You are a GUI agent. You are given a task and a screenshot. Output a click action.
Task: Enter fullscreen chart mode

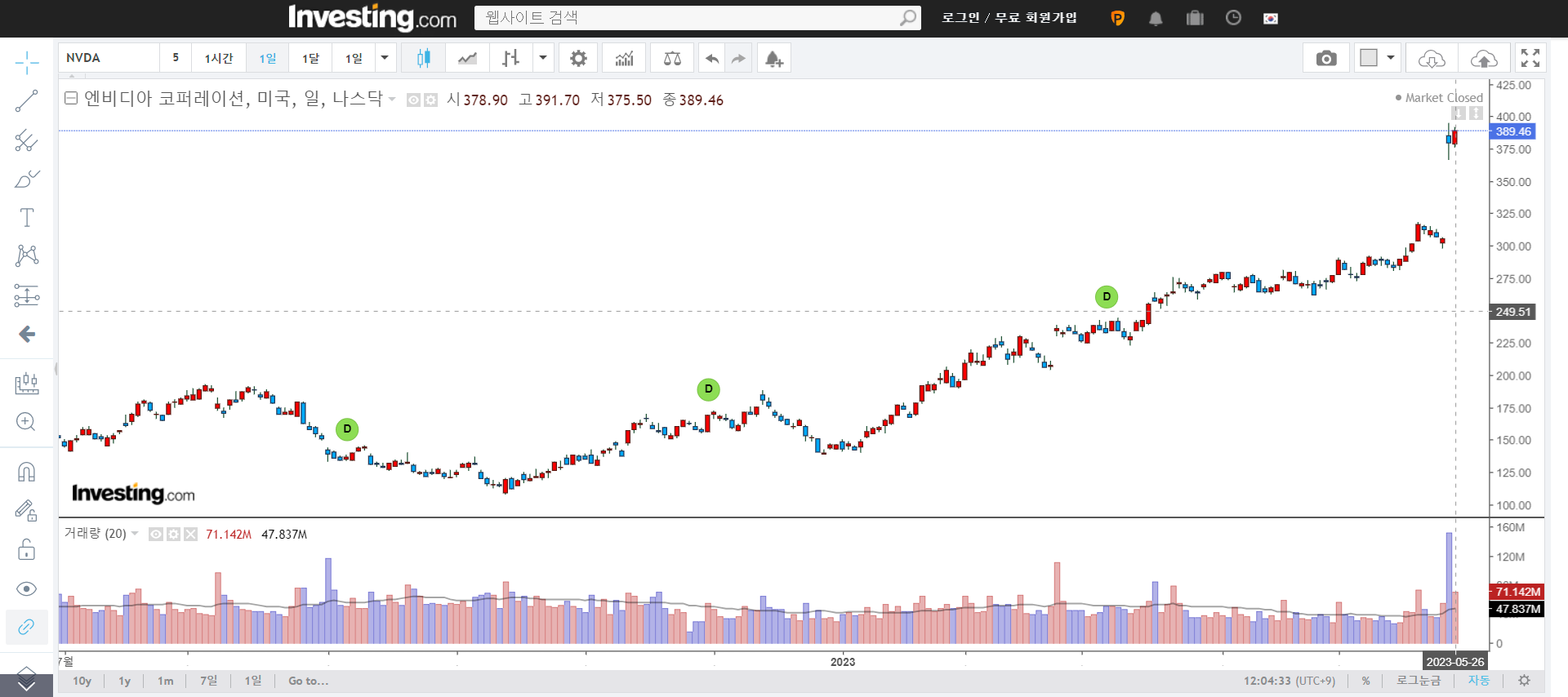[1530, 58]
